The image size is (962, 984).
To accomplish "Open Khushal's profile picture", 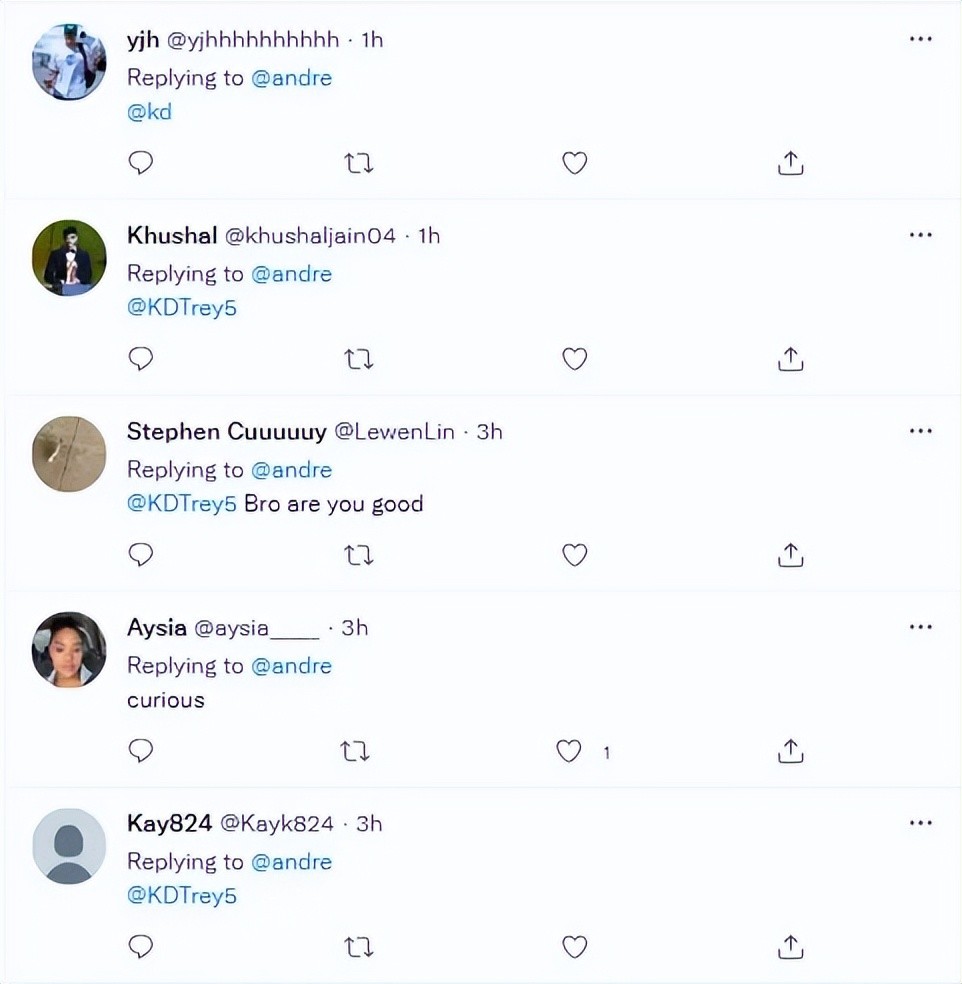I will (69, 258).
